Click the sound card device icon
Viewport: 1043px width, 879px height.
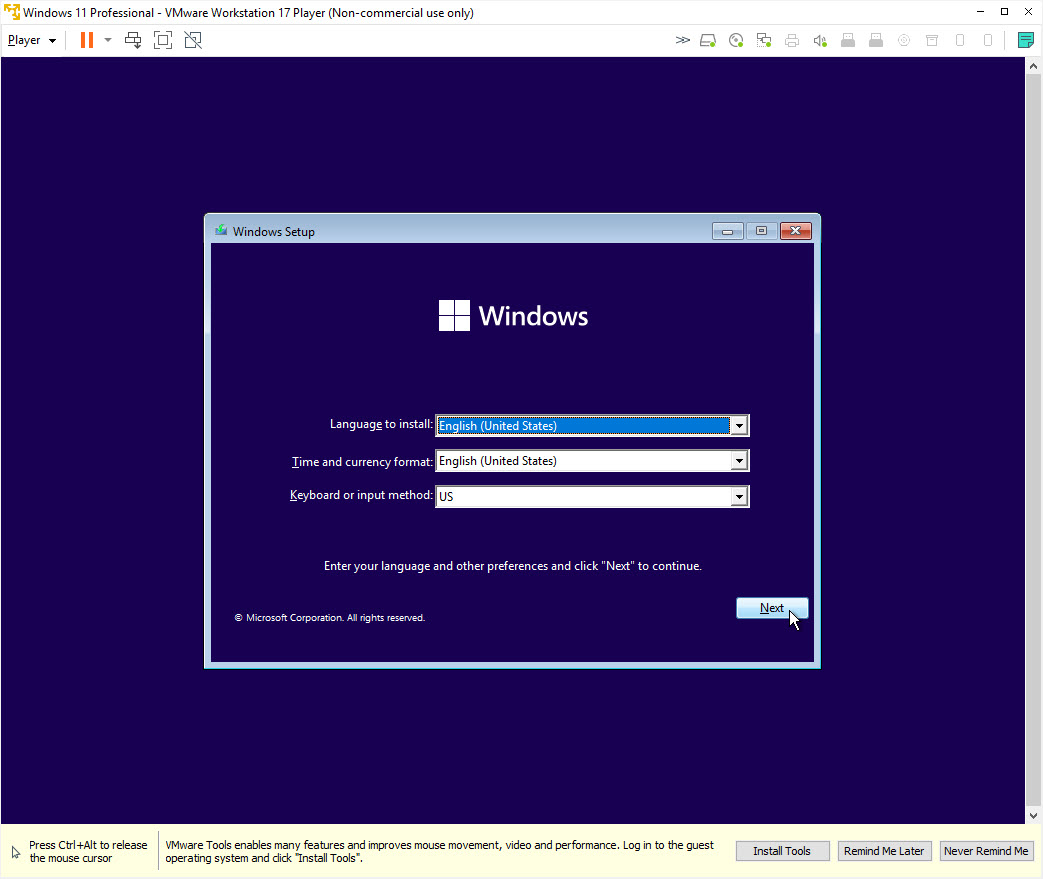click(x=820, y=40)
